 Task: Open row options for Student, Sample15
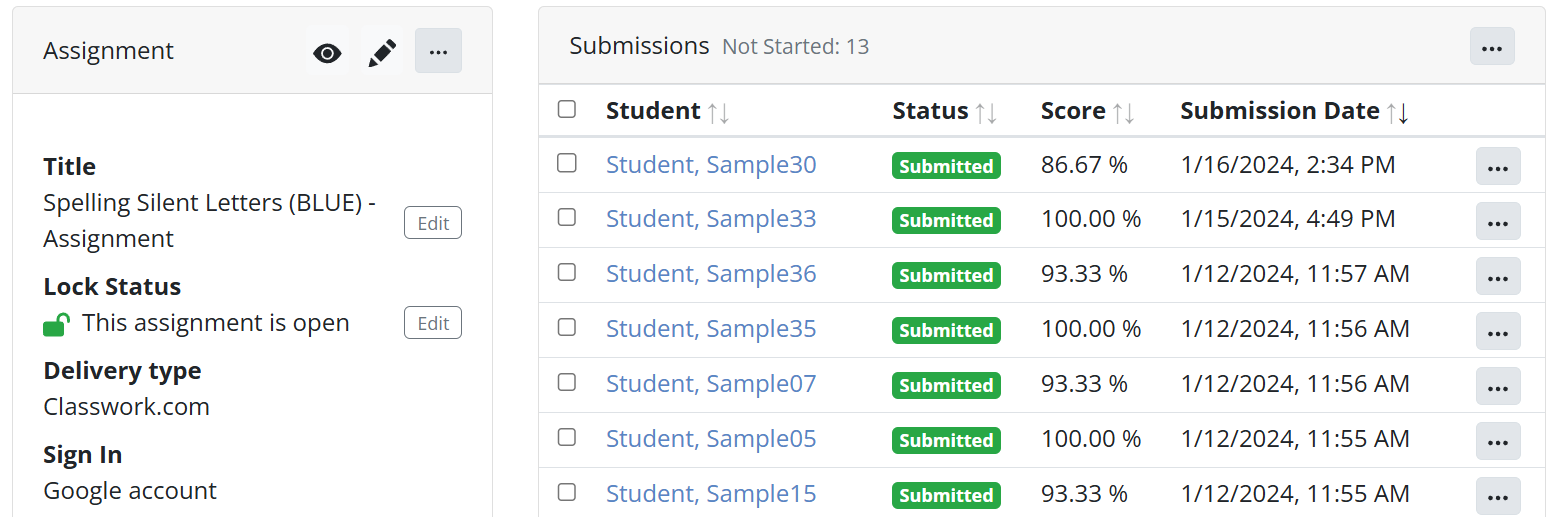(1498, 496)
